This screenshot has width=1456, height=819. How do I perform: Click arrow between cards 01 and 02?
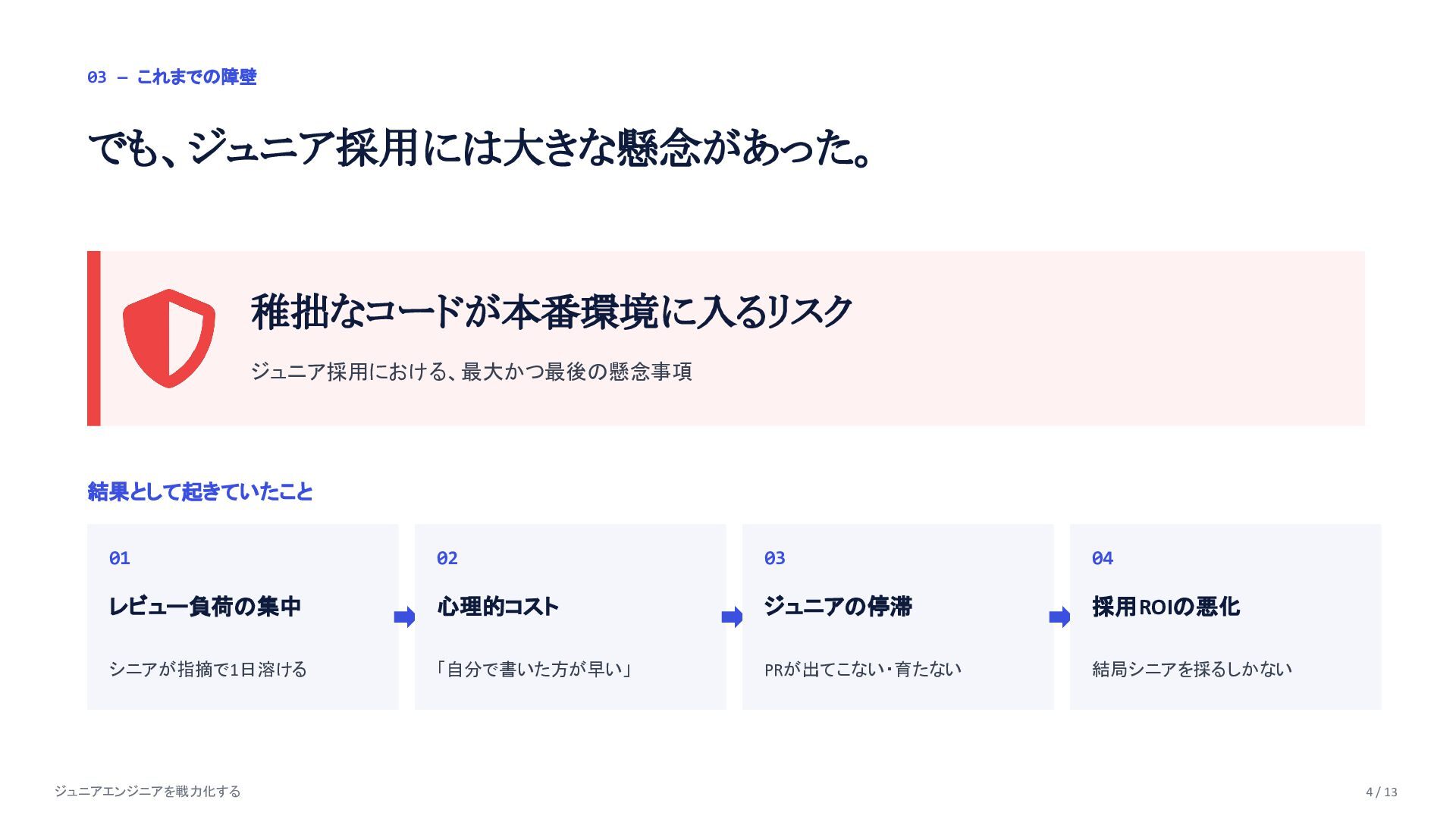click(x=405, y=617)
